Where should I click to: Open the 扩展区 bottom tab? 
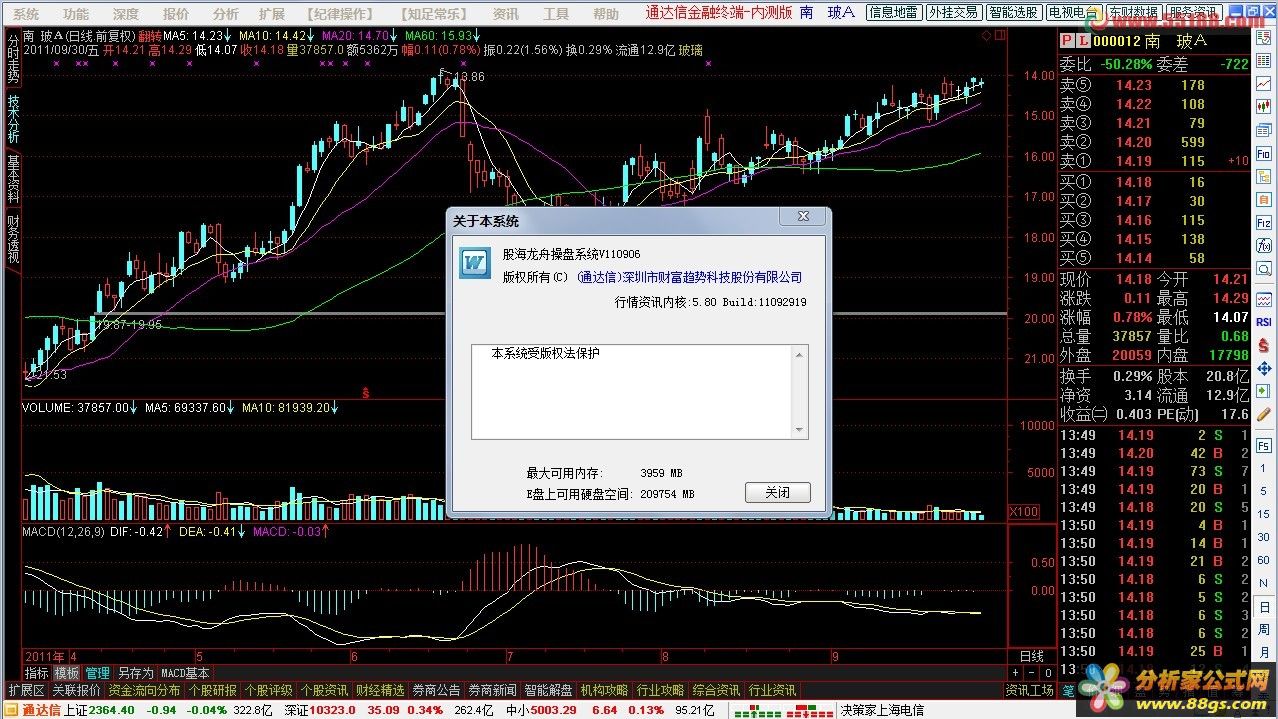pos(26,690)
